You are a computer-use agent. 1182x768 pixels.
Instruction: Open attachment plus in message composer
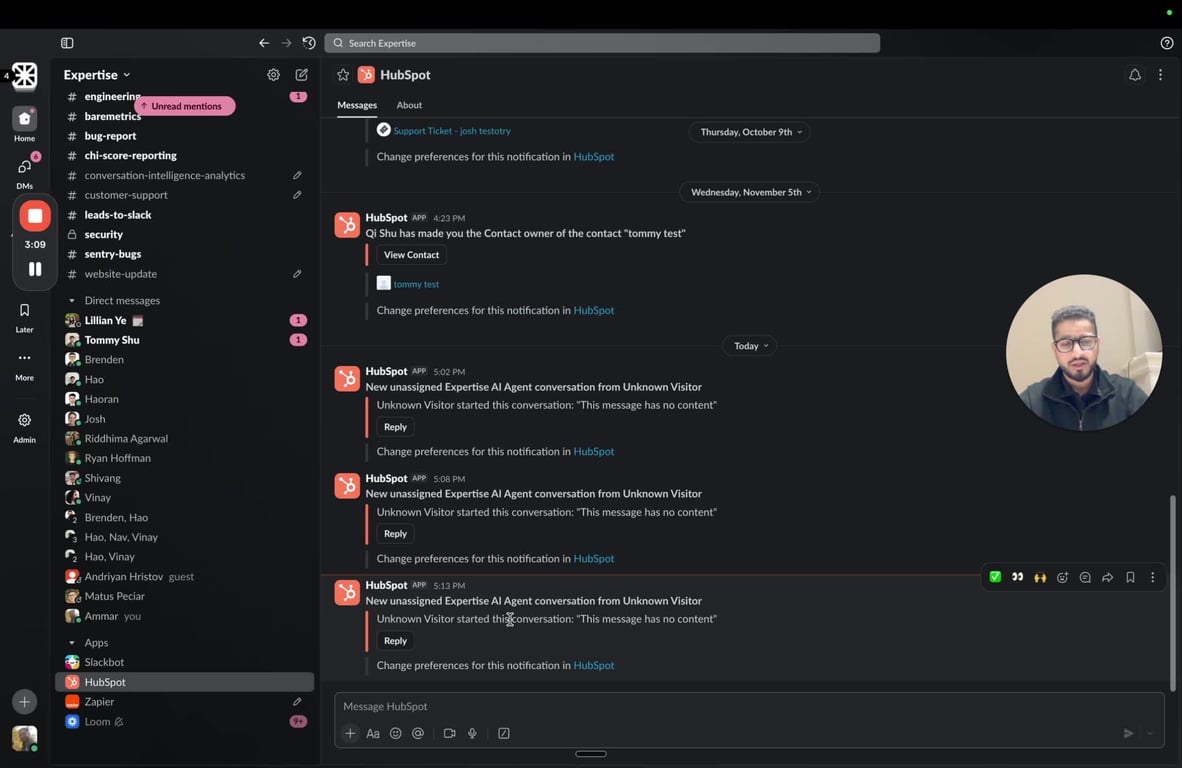350,733
